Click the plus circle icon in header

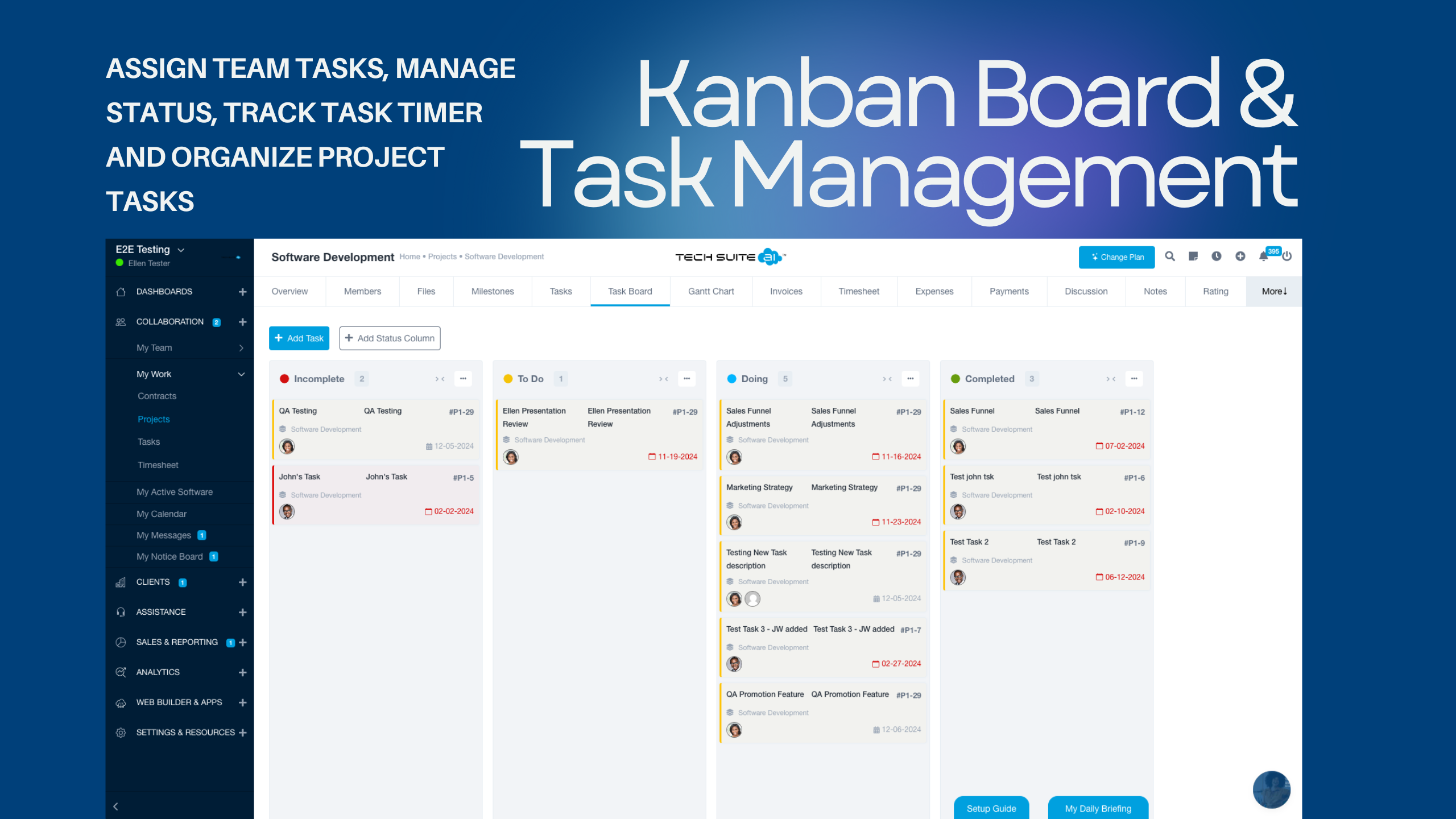(x=1240, y=257)
